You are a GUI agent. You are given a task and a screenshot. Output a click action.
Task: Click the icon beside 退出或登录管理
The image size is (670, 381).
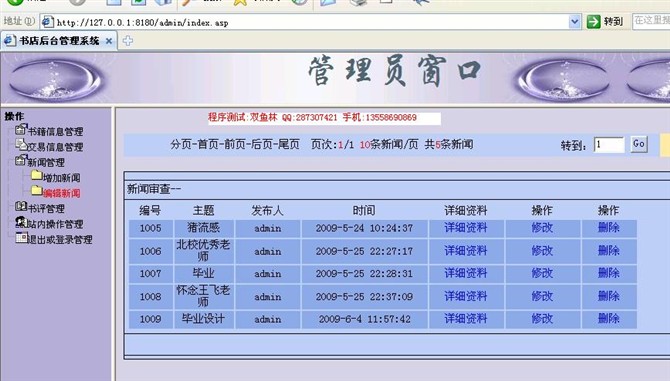pyautogui.click(x=21, y=237)
